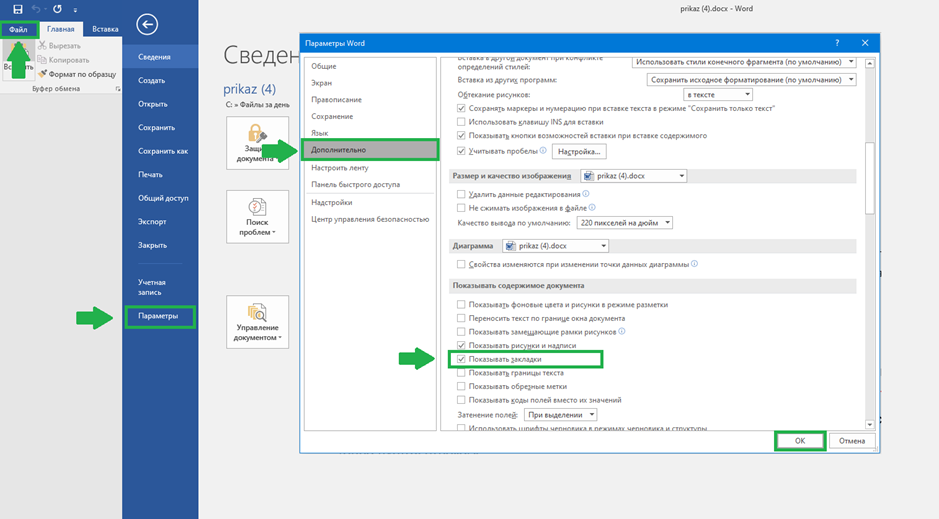
Task: Uncheck the Показывать закладки checkbox
Action: pyautogui.click(x=461, y=359)
